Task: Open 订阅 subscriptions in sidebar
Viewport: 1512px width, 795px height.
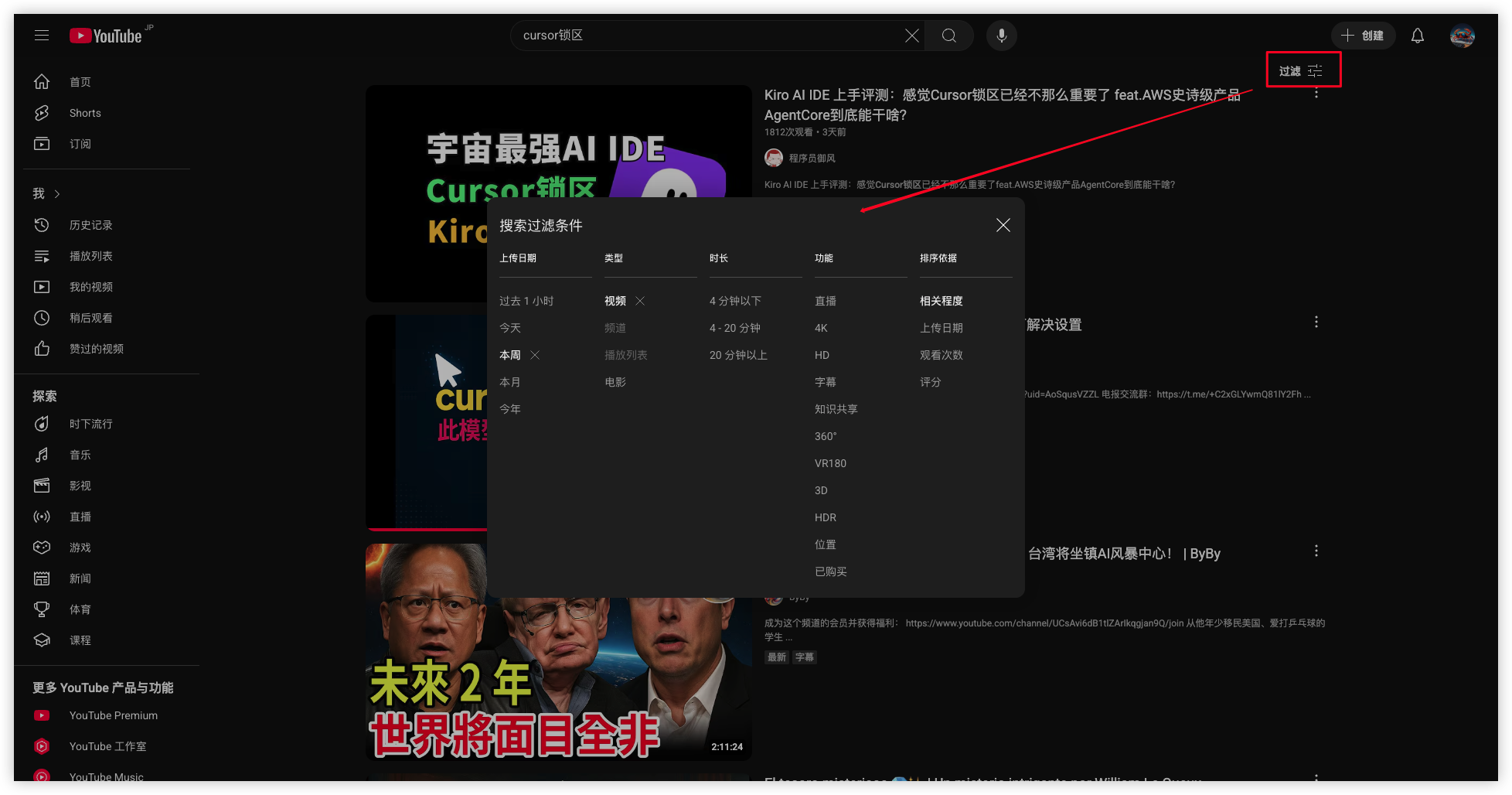Action: [107, 144]
